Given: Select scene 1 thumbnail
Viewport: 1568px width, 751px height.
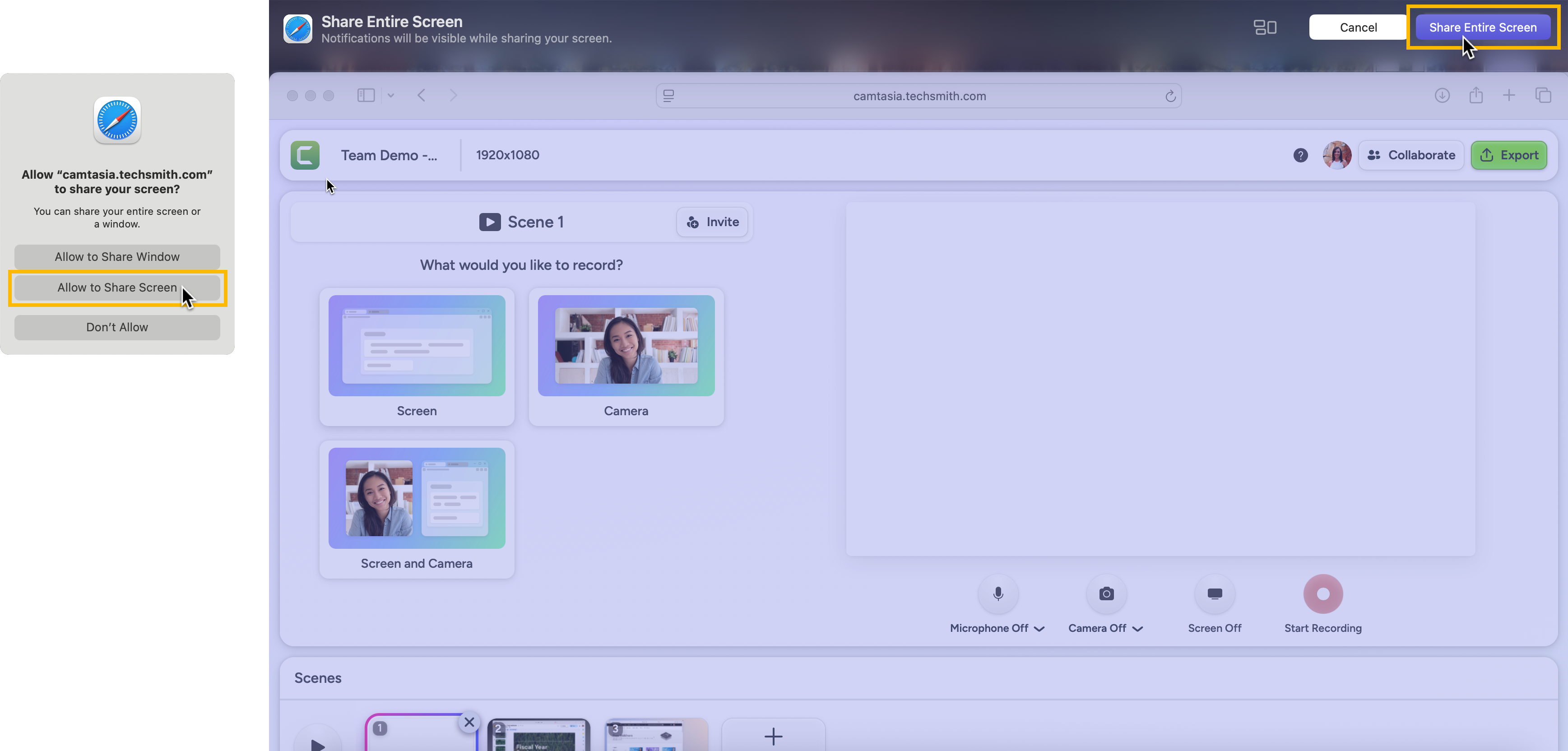Looking at the screenshot, I should tap(421, 733).
